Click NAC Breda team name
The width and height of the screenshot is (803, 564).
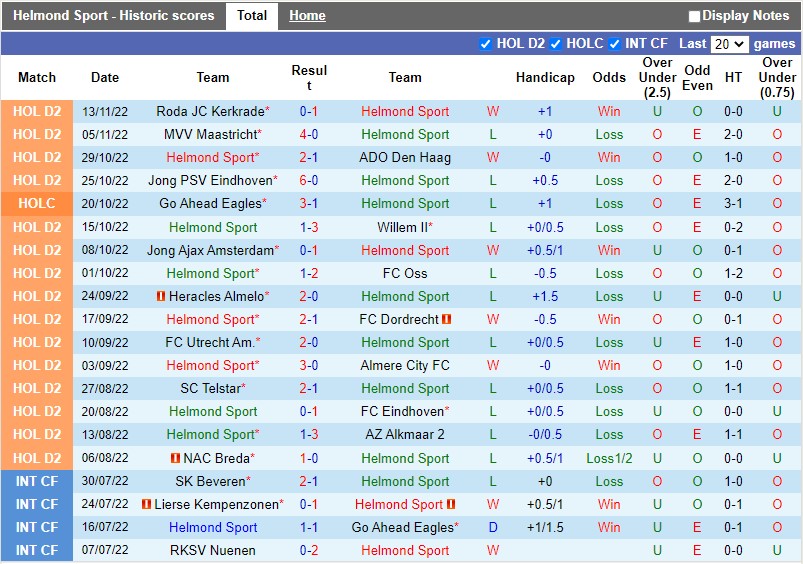pyautogui.click(x=217, y=458)
